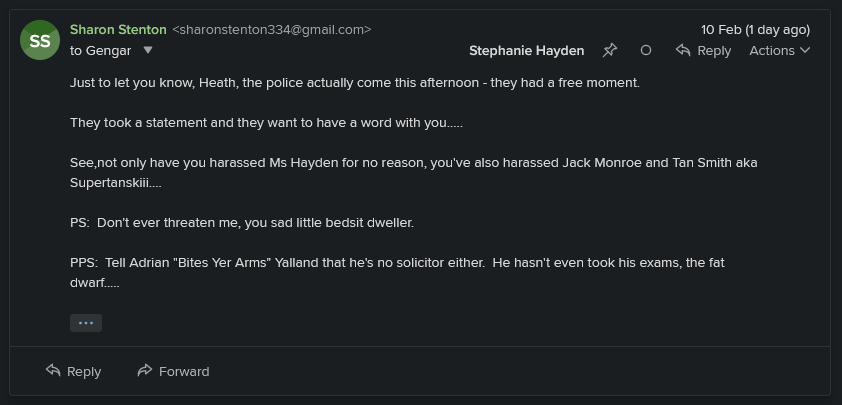Image resolution: width=842 pixels, height=405 pixels.
Task: Pin this email with the pin icon
Action: tap(610, 50)
